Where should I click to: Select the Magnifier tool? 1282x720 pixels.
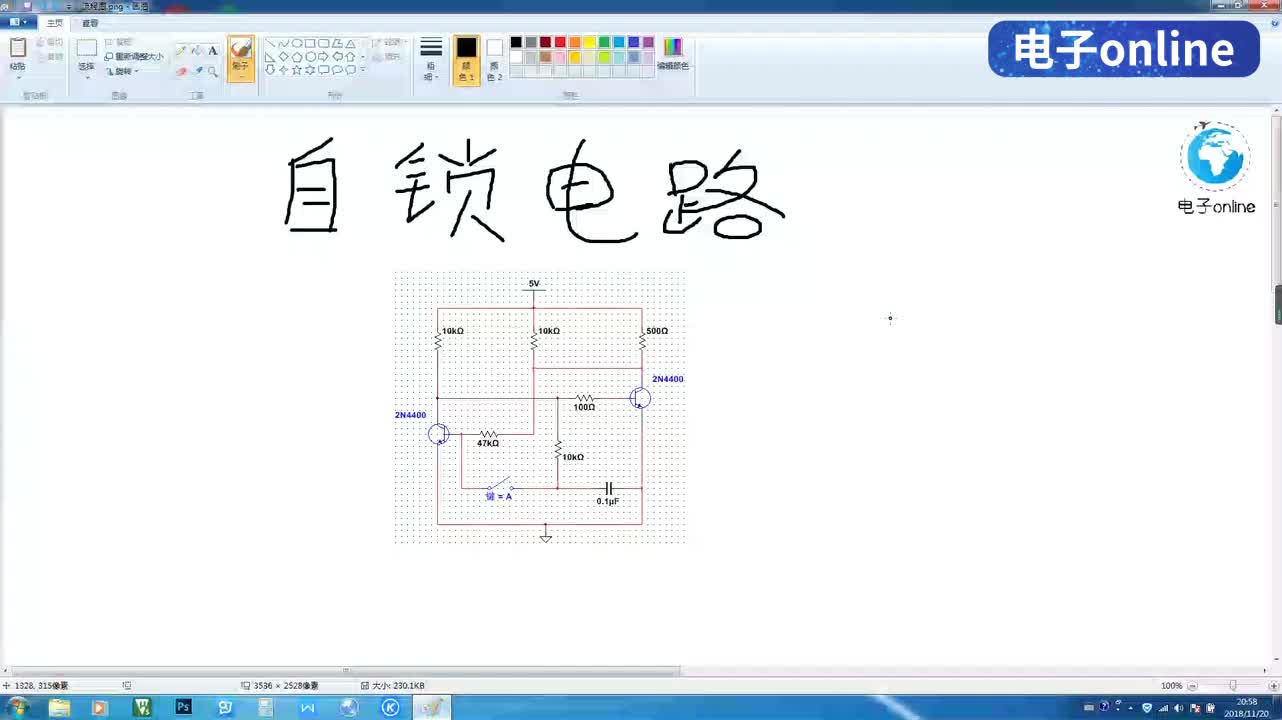tap(213, 71)
